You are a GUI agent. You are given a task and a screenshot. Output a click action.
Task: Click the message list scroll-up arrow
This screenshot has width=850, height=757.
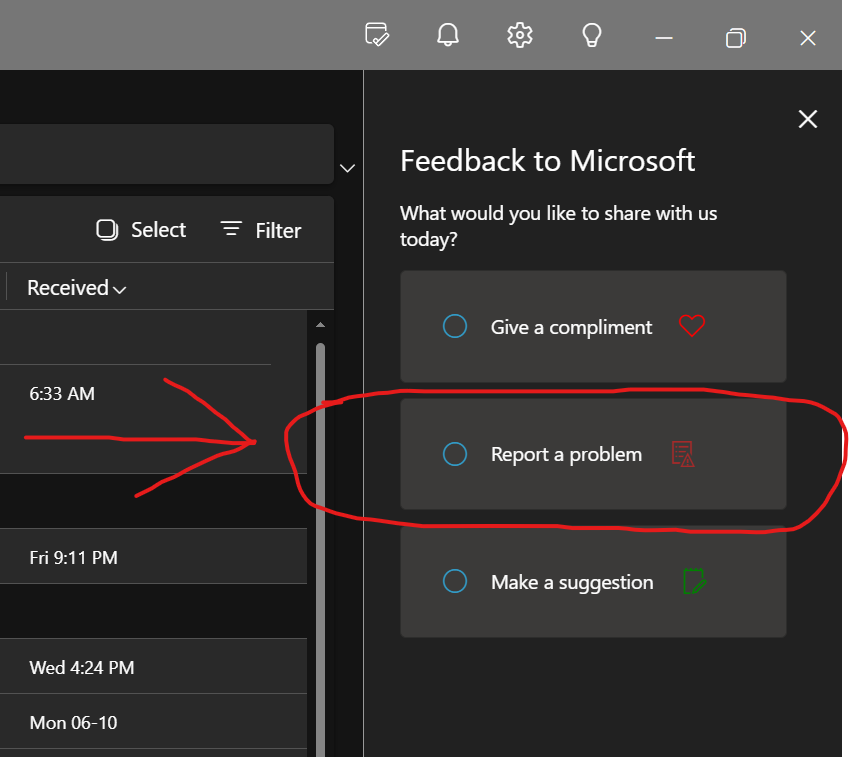coord(320,325)
